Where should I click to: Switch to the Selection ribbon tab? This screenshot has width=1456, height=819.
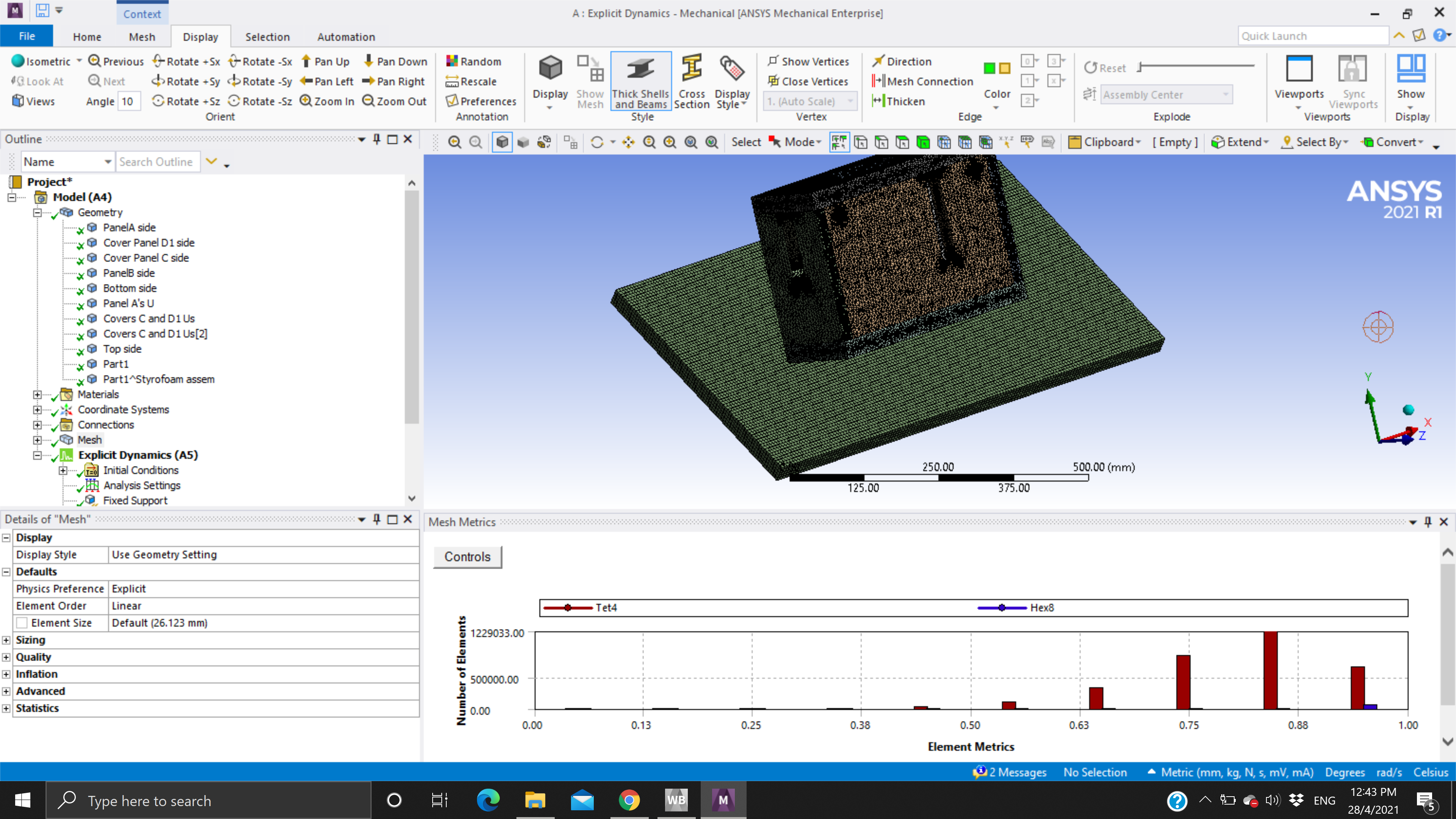267,37
